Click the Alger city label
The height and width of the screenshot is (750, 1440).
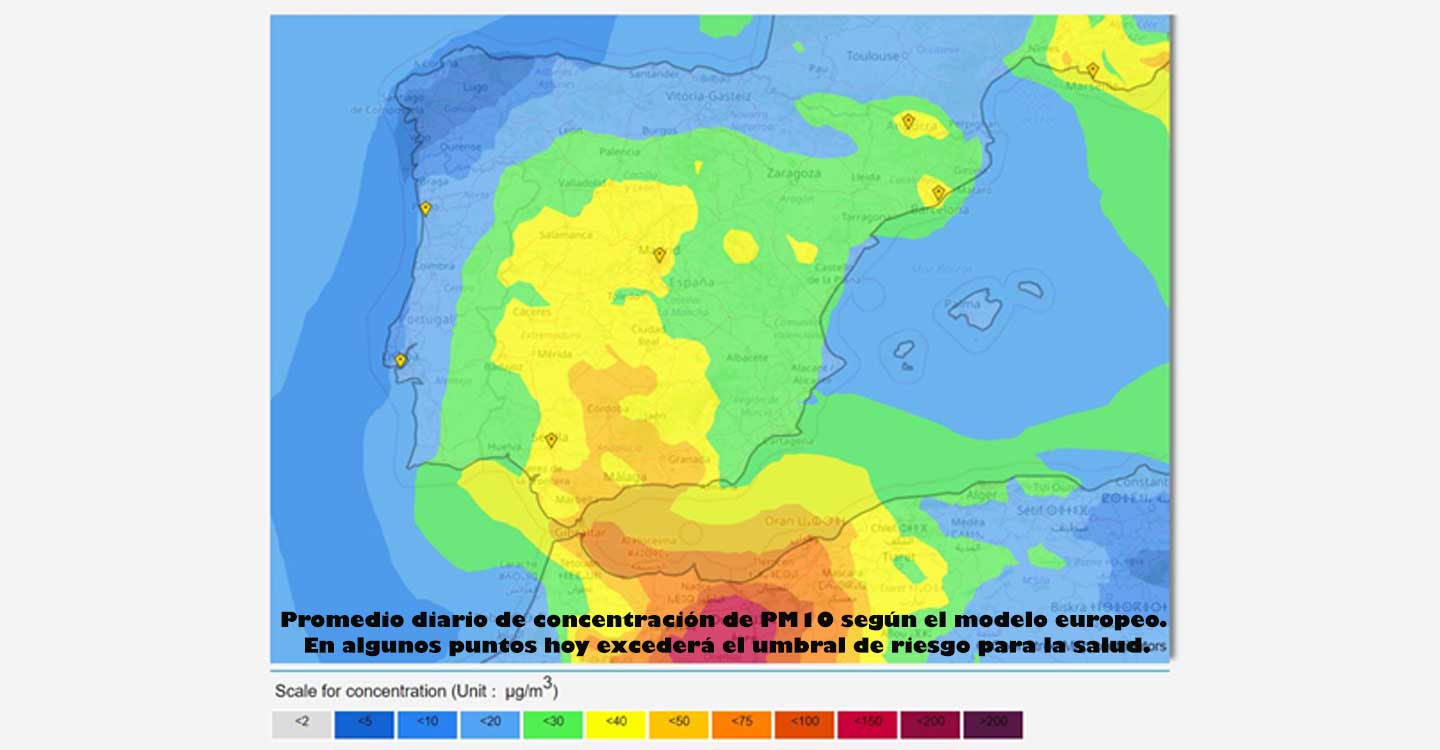click(x=983, y=495)
